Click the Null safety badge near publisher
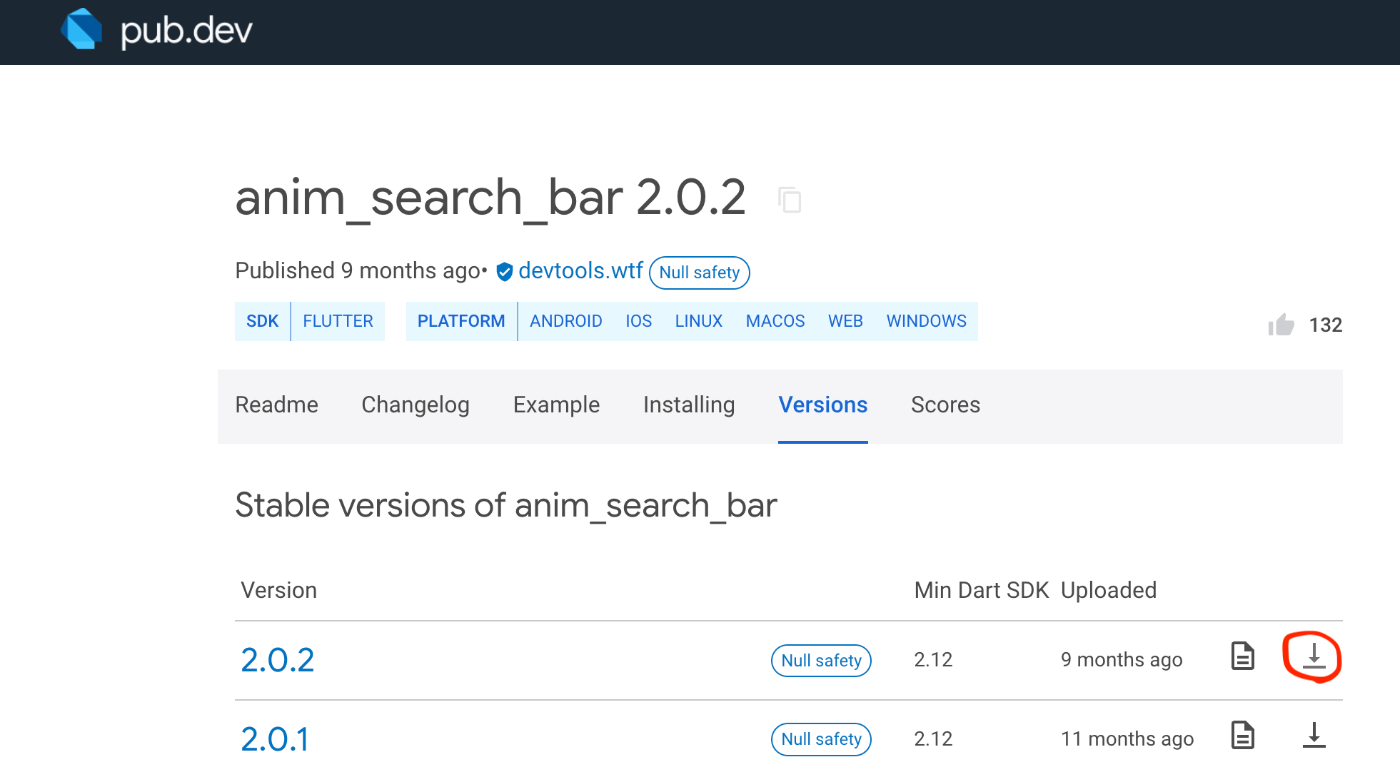The image size is (1400, 772). [x=699, y=272]
